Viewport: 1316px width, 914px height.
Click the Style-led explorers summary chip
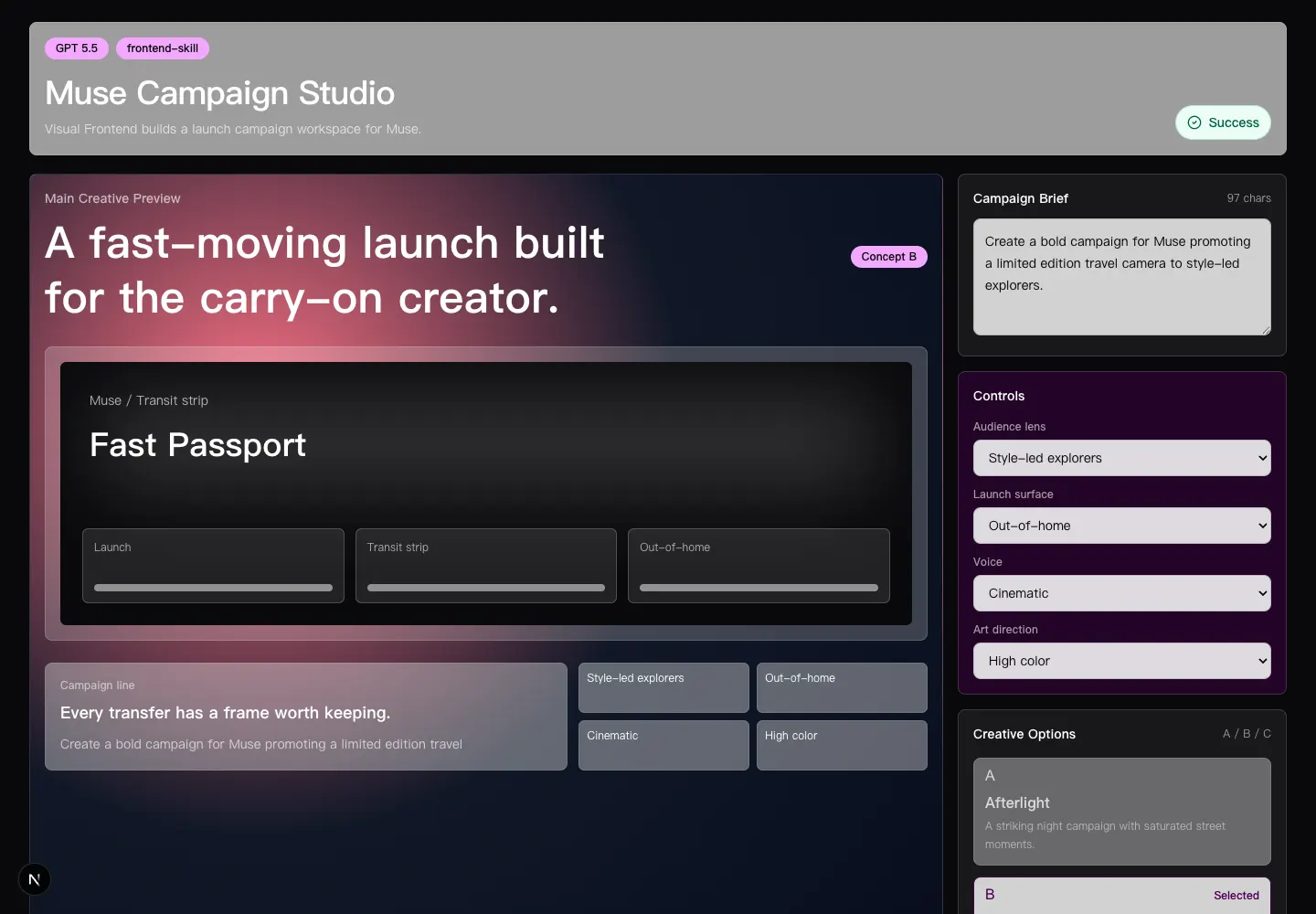pyautogui.click(x=663, y=688)
